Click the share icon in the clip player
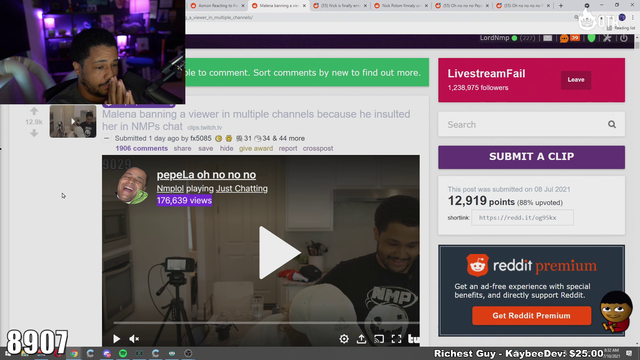The image size is (640, 360). tap(362, 339)
